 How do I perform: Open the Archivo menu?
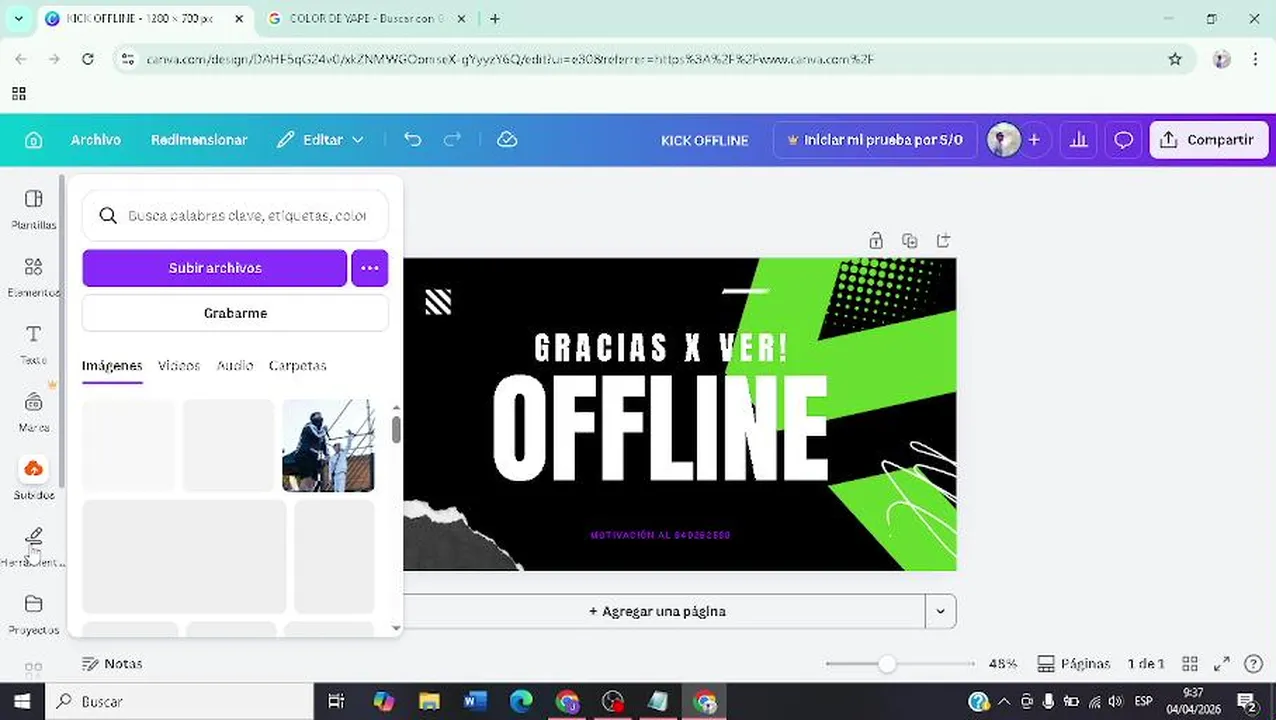(96, 140)
